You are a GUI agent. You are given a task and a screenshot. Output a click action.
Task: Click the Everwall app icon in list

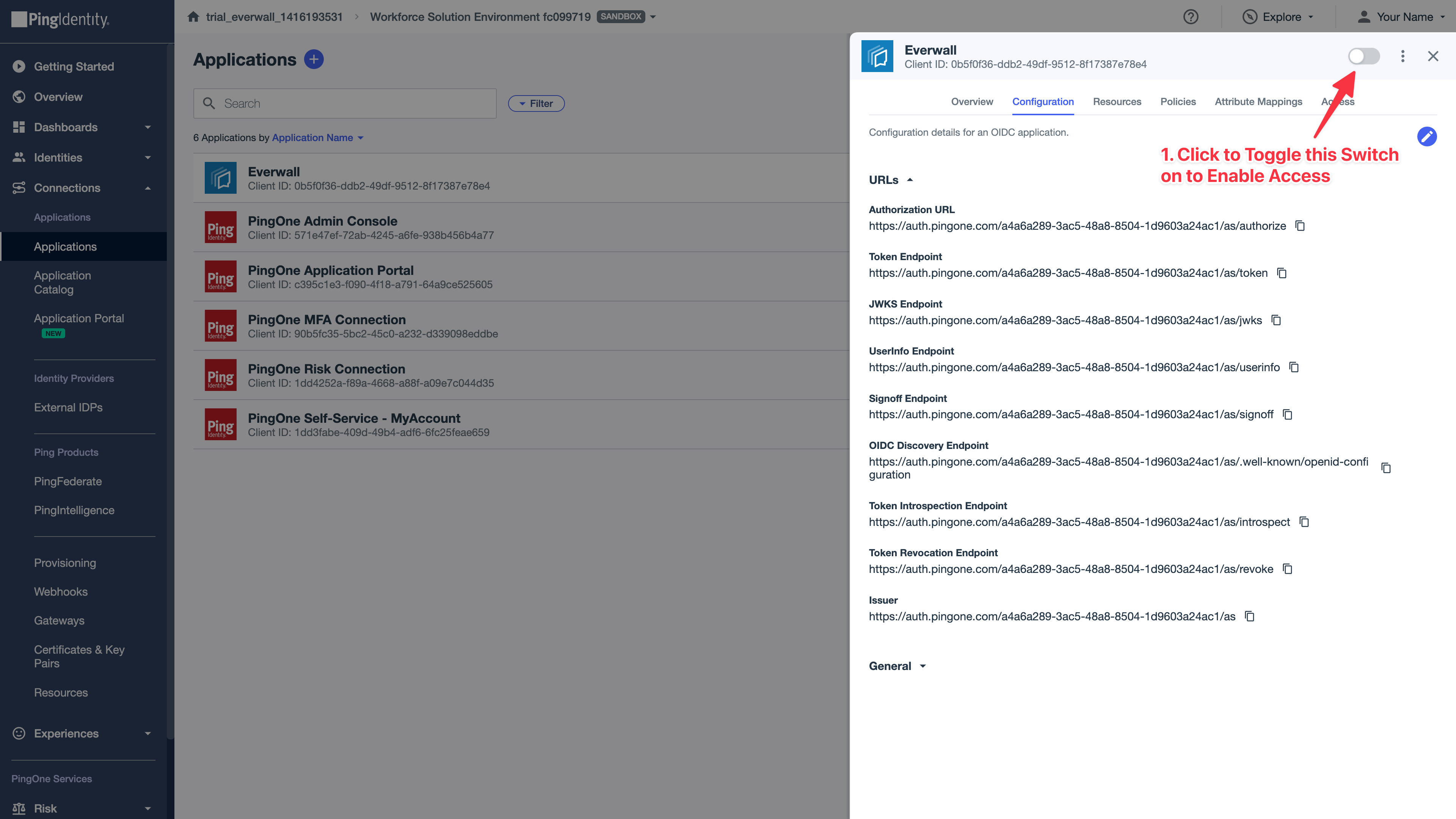[220, 178]
